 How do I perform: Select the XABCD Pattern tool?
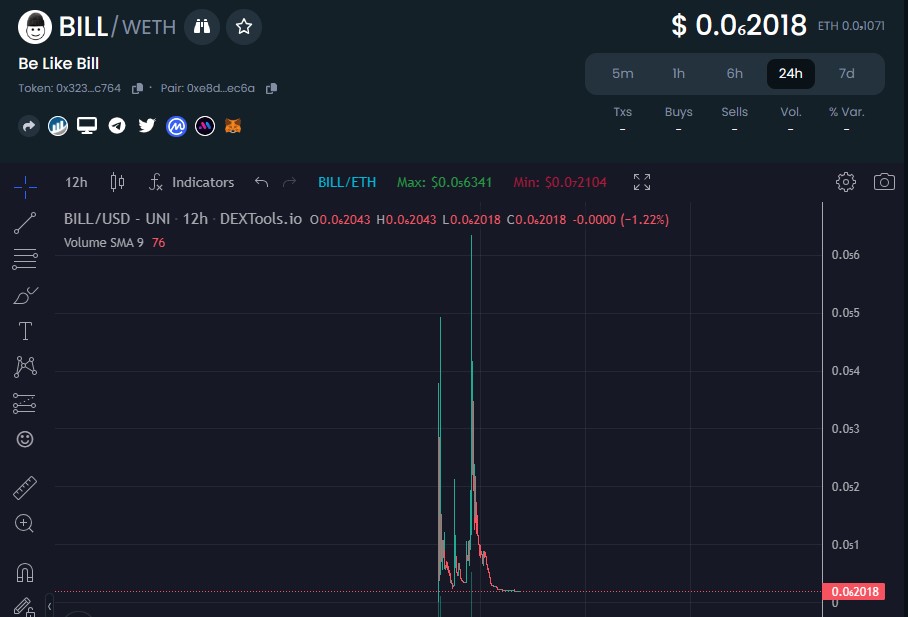24,367
